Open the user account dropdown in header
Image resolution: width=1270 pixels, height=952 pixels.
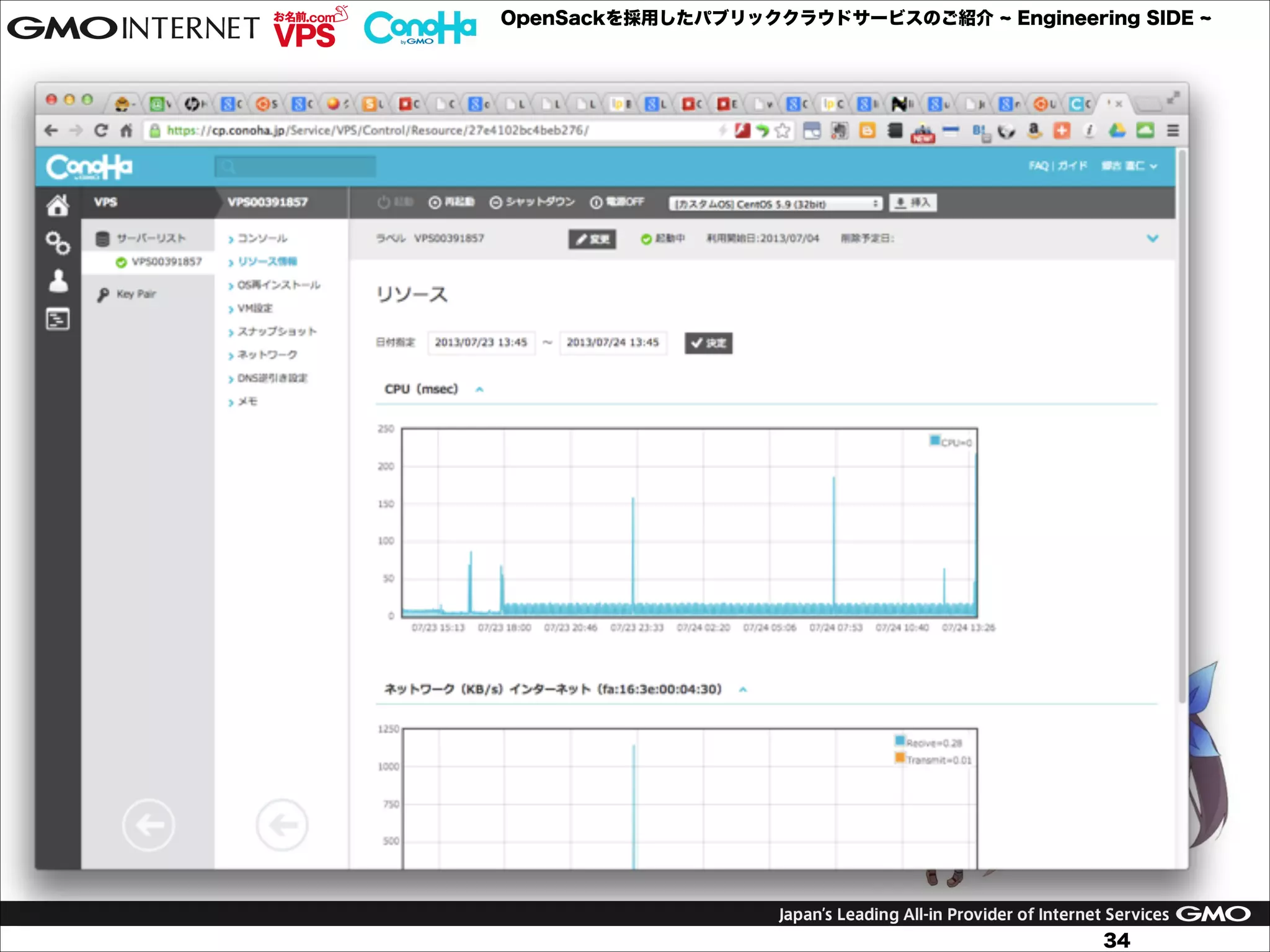pos(1129,166)
